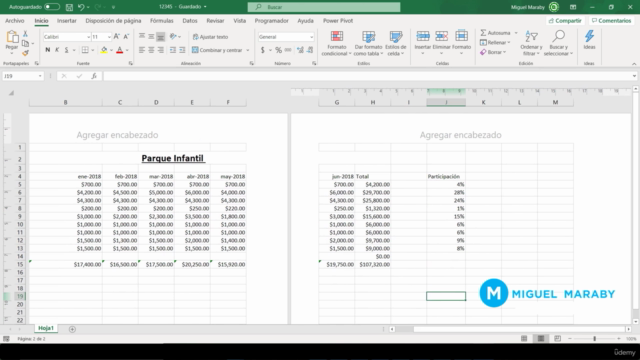Toggle italic K formatting
This screenshot has width=640, height=360.
(x=57, y=50)
